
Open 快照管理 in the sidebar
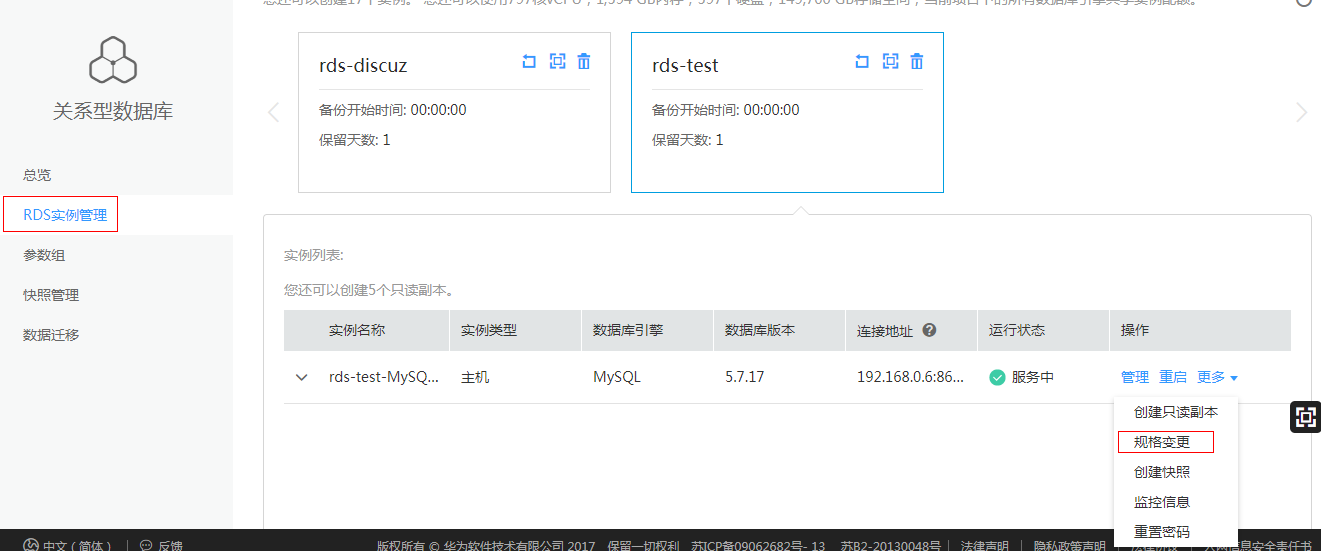pos(51,295)
